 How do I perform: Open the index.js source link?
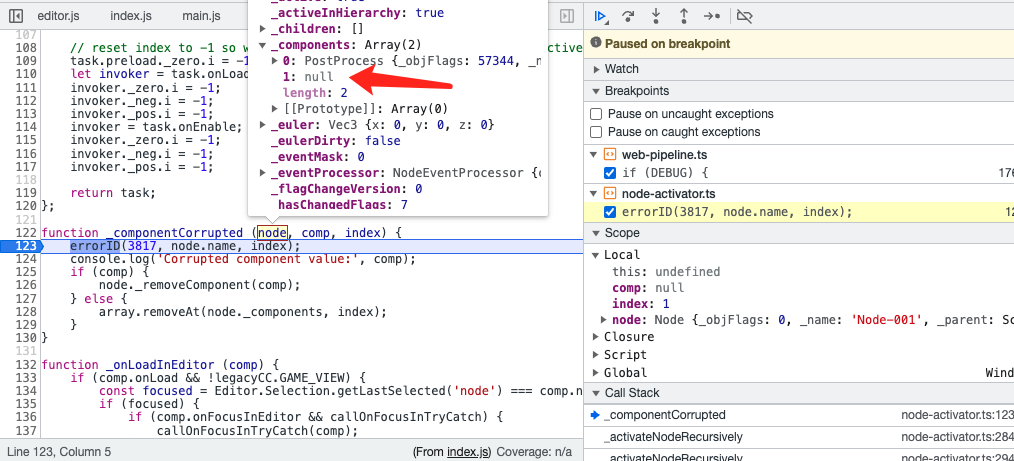[468, 452]
